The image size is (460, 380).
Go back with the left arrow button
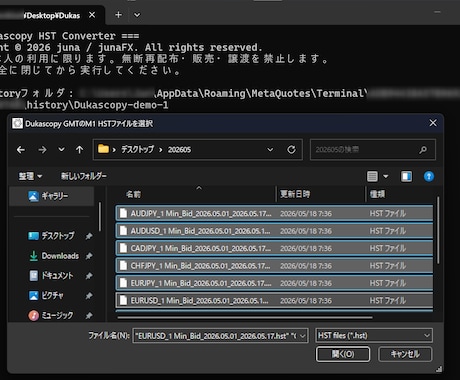[x=21, y=150]
